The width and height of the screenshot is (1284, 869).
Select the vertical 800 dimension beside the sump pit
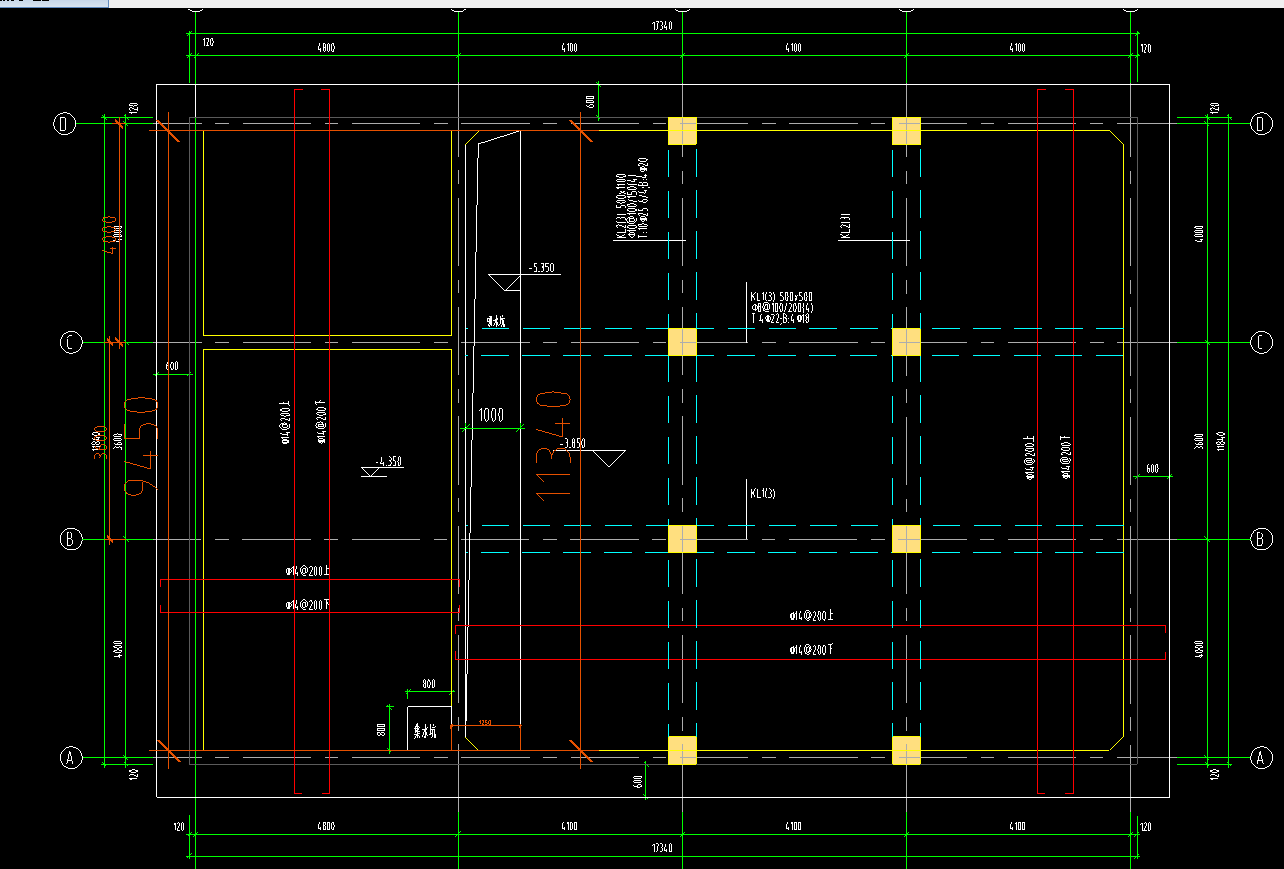click(x=382, y=729)
